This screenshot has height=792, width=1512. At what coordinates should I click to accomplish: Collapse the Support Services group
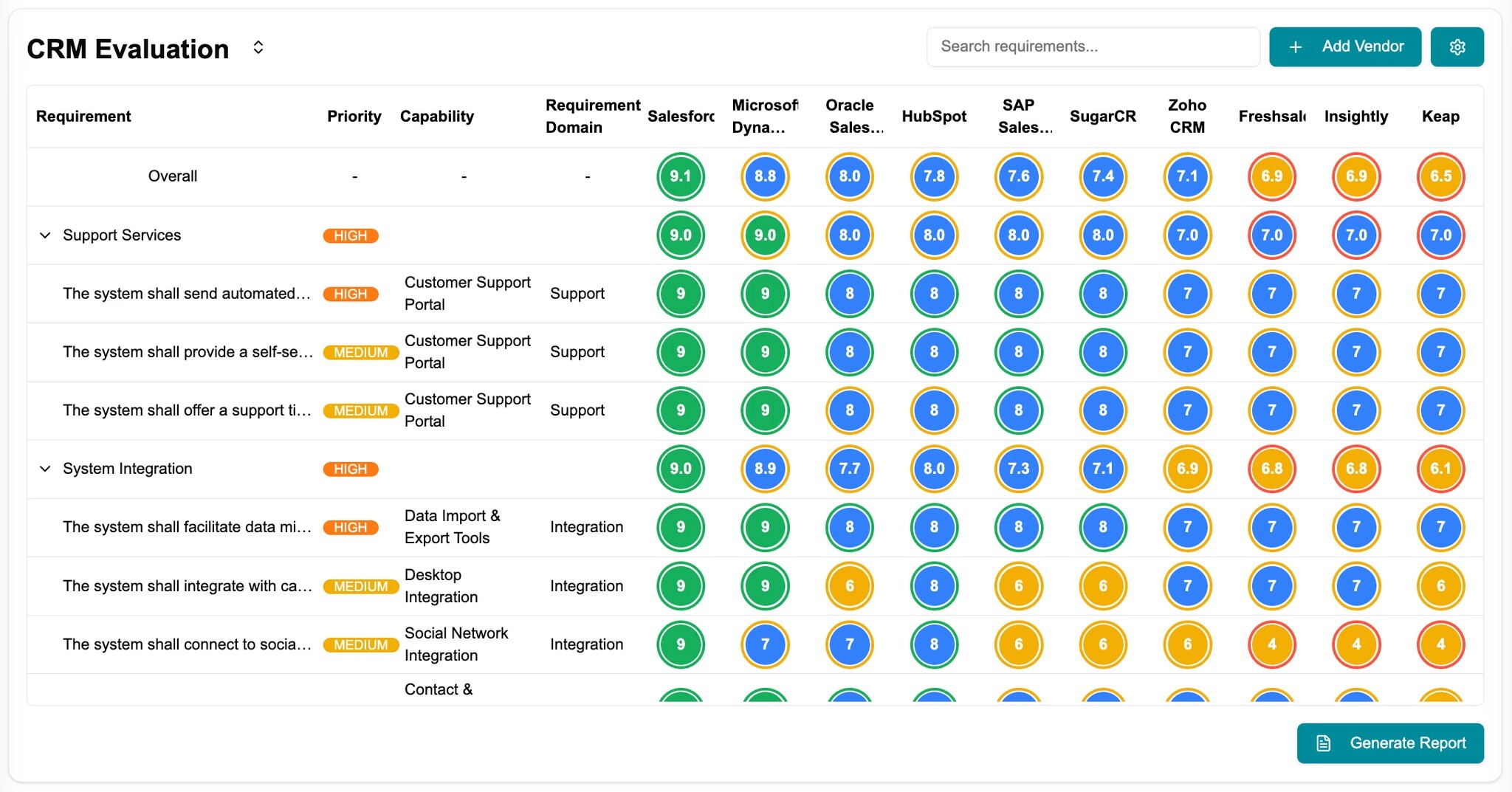pyautogui.click(x=45, y=235)
